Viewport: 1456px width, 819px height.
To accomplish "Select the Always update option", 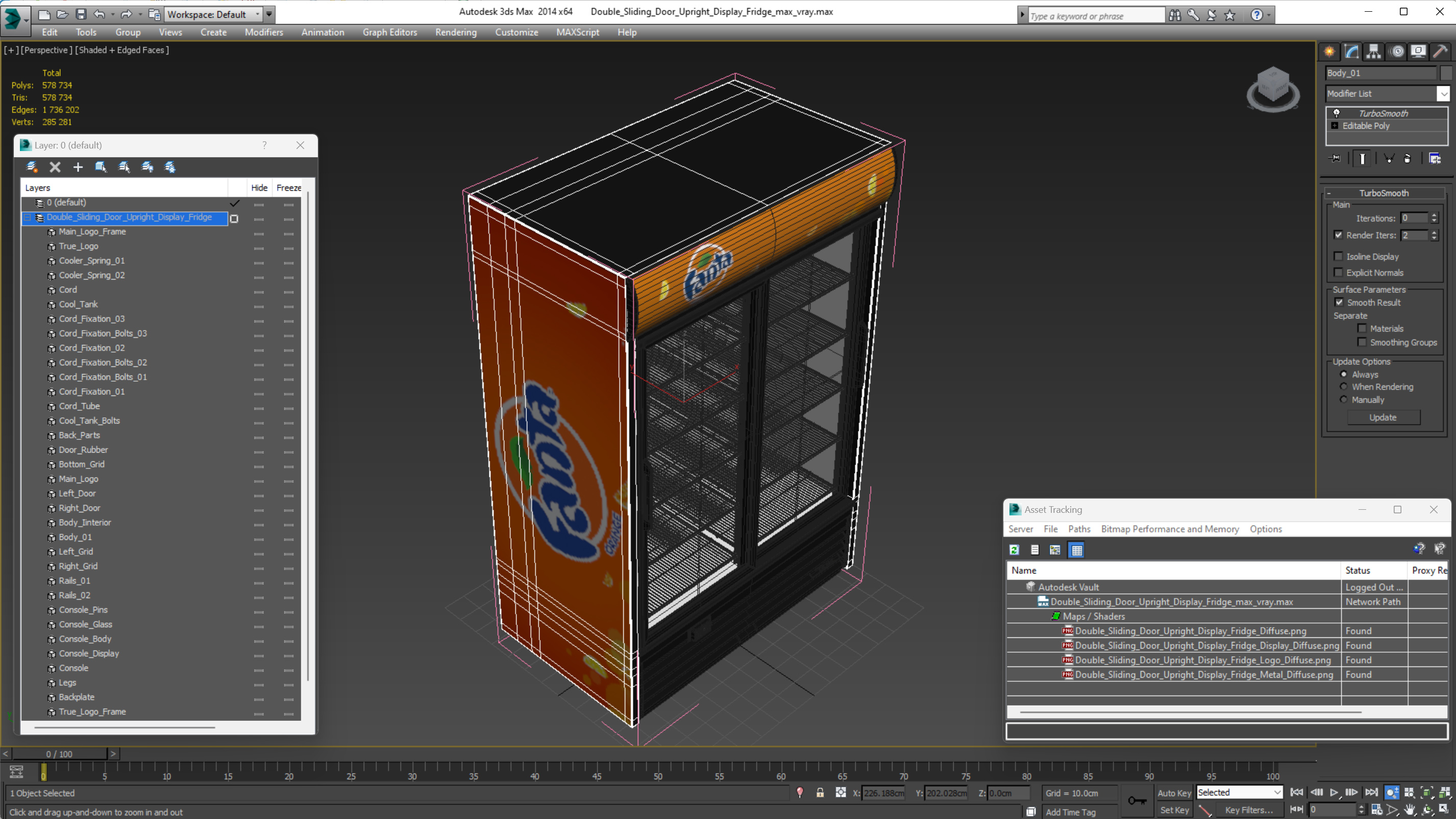I will [1344, 374].
